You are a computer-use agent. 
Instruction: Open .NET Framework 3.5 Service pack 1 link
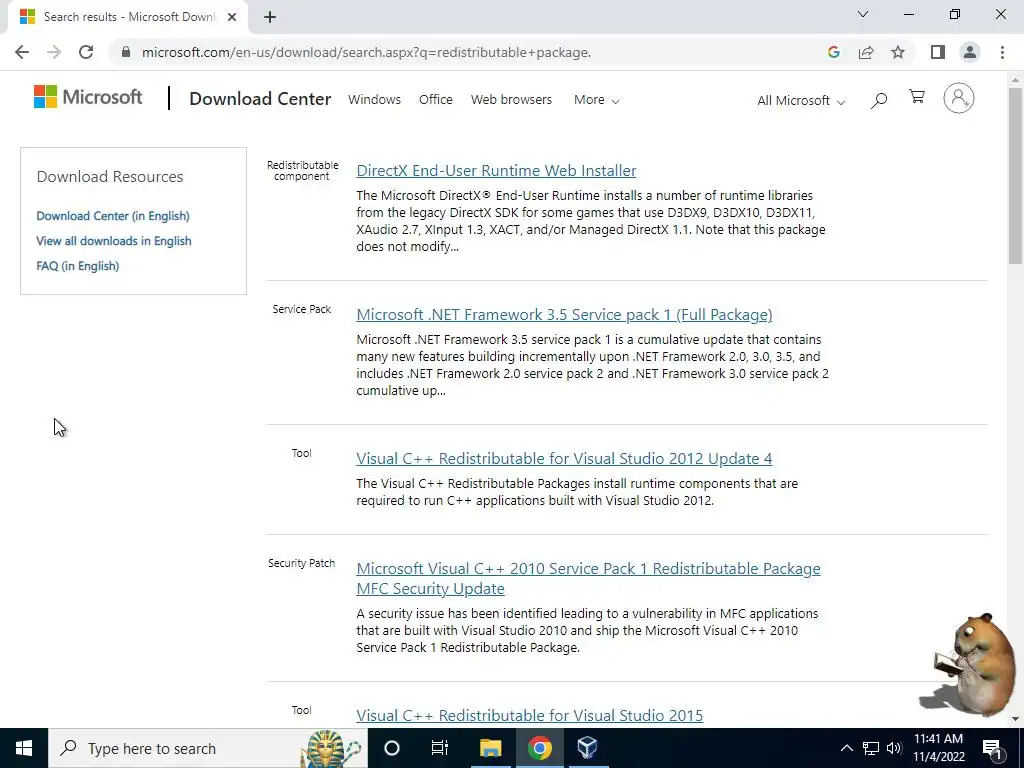[x=564, y=315]
